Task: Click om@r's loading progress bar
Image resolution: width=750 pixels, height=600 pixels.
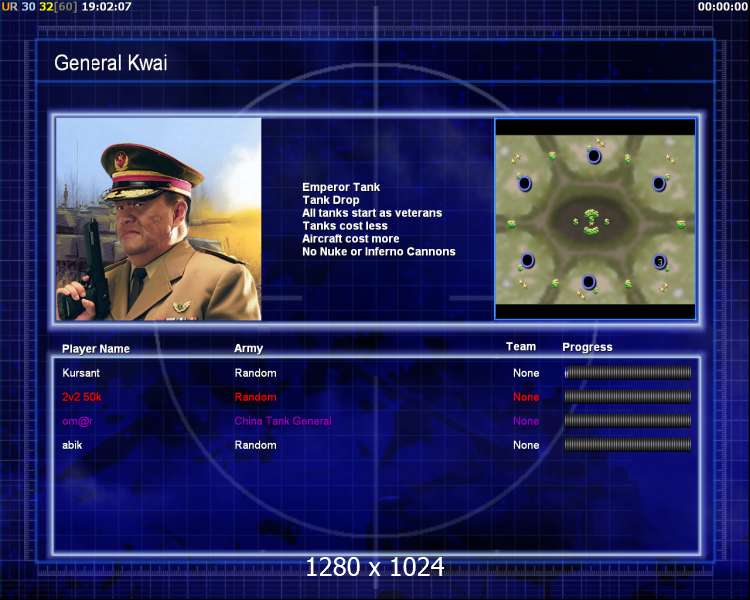Action: click(628, 421)
